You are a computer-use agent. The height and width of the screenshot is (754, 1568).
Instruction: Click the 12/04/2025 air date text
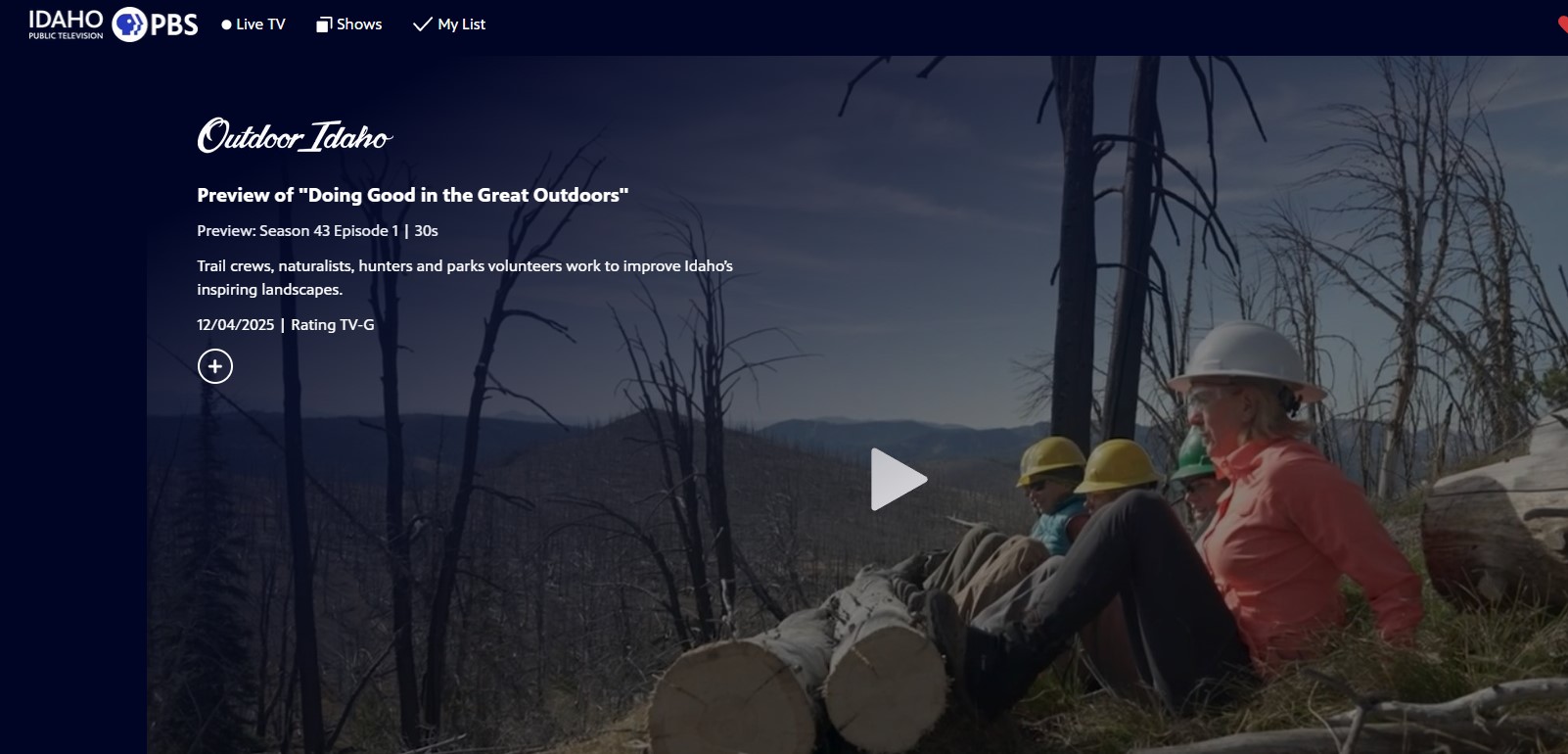(x=236, y=325)
